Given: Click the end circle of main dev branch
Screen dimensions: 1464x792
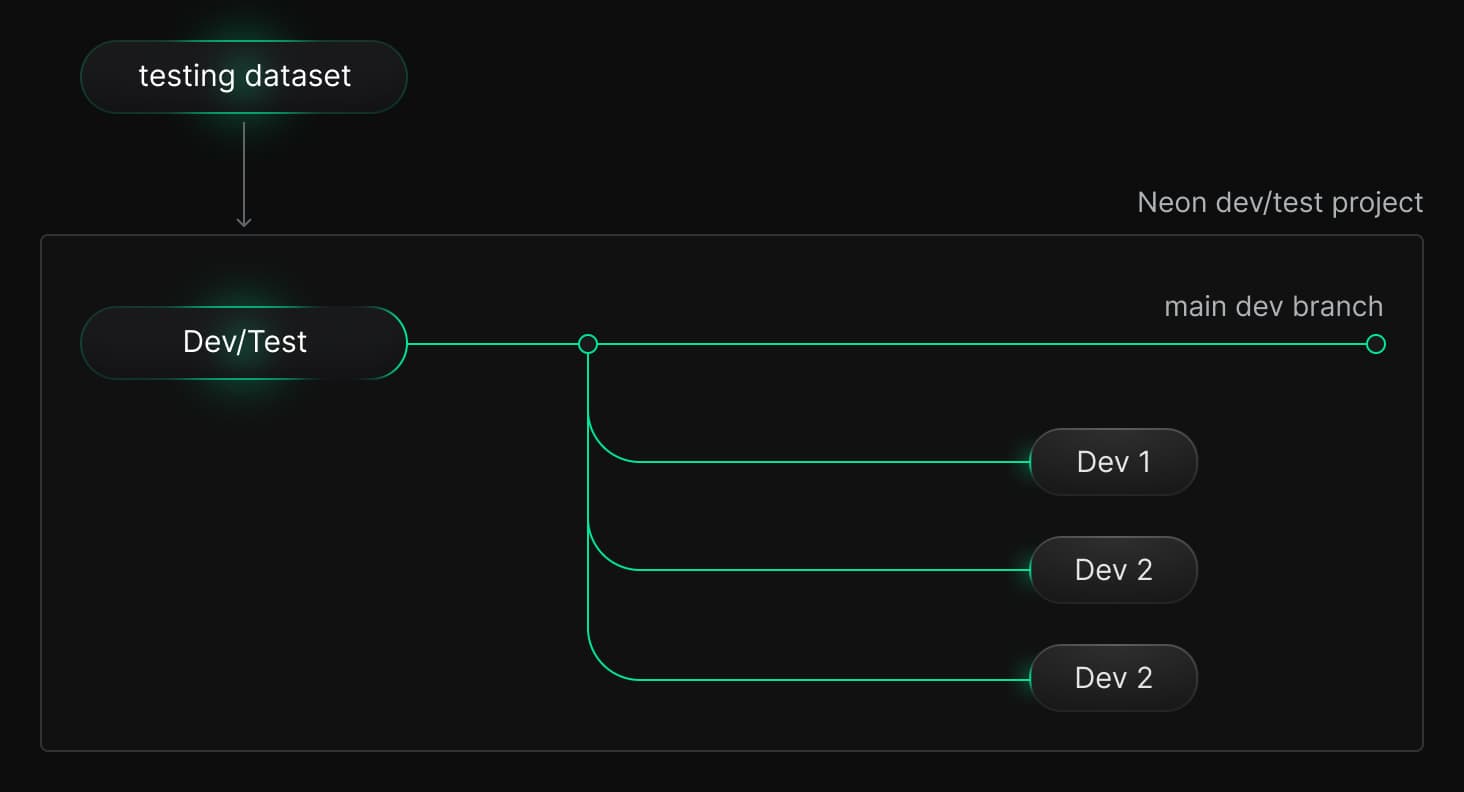Looking at the screenshot, I should pos(1376,344).
